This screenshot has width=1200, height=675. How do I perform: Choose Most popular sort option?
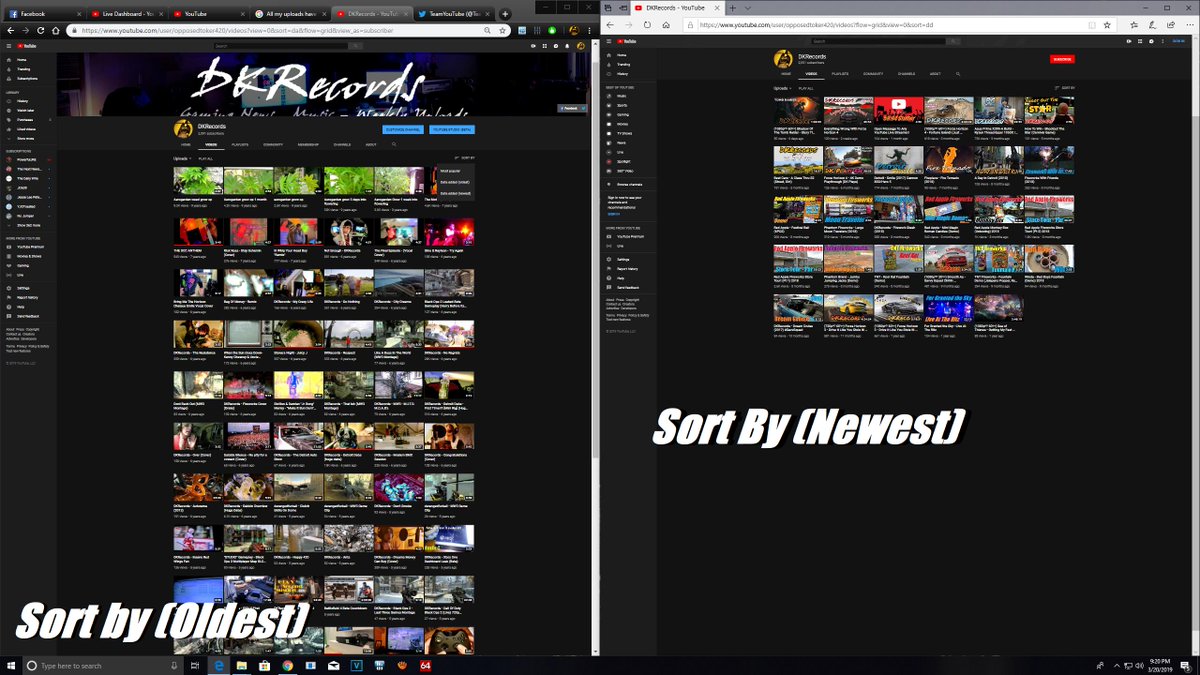click(450, 171)
